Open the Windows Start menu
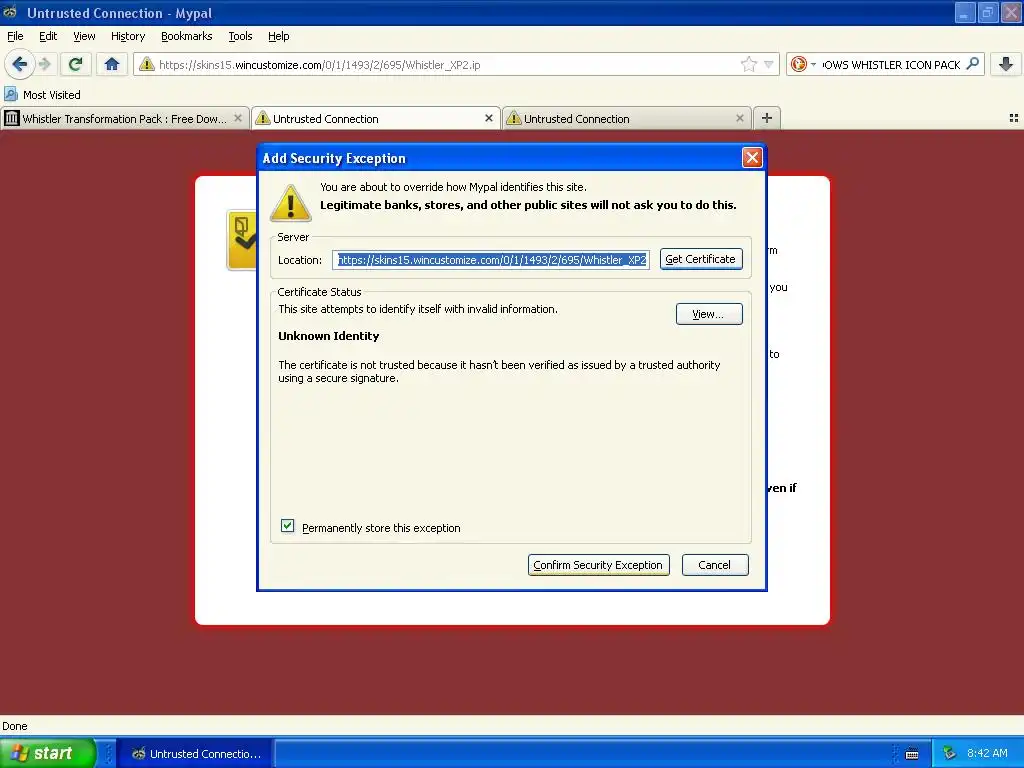1024x768 pixels. pyautogui.click(x=48, y=753)
